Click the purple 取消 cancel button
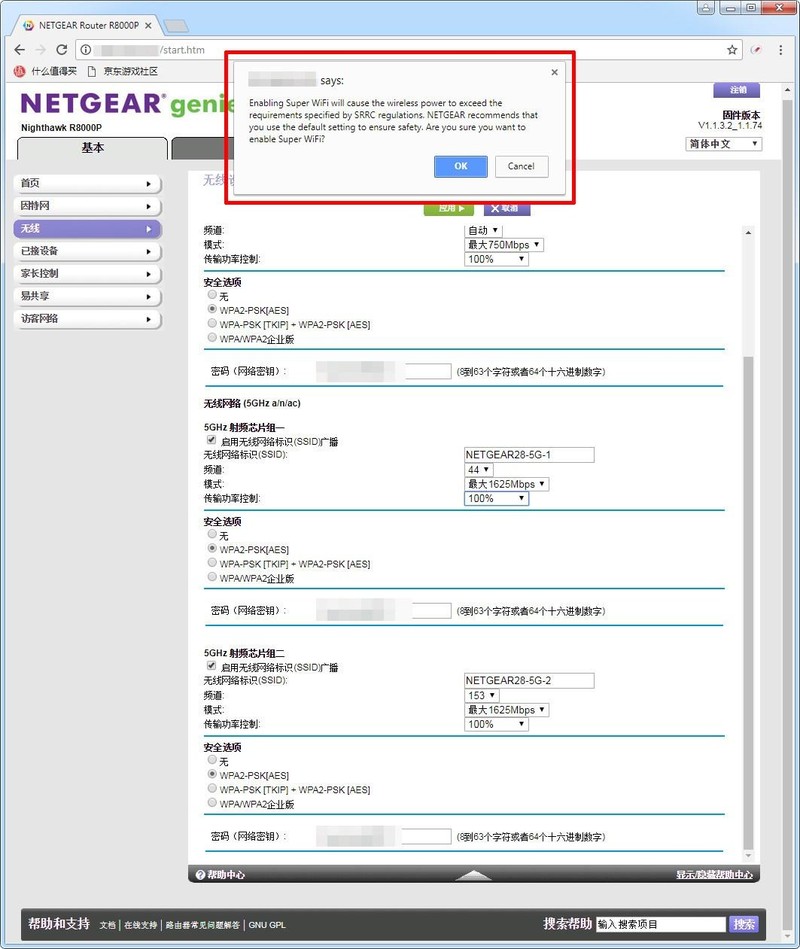800x949 pixels. 507,208
